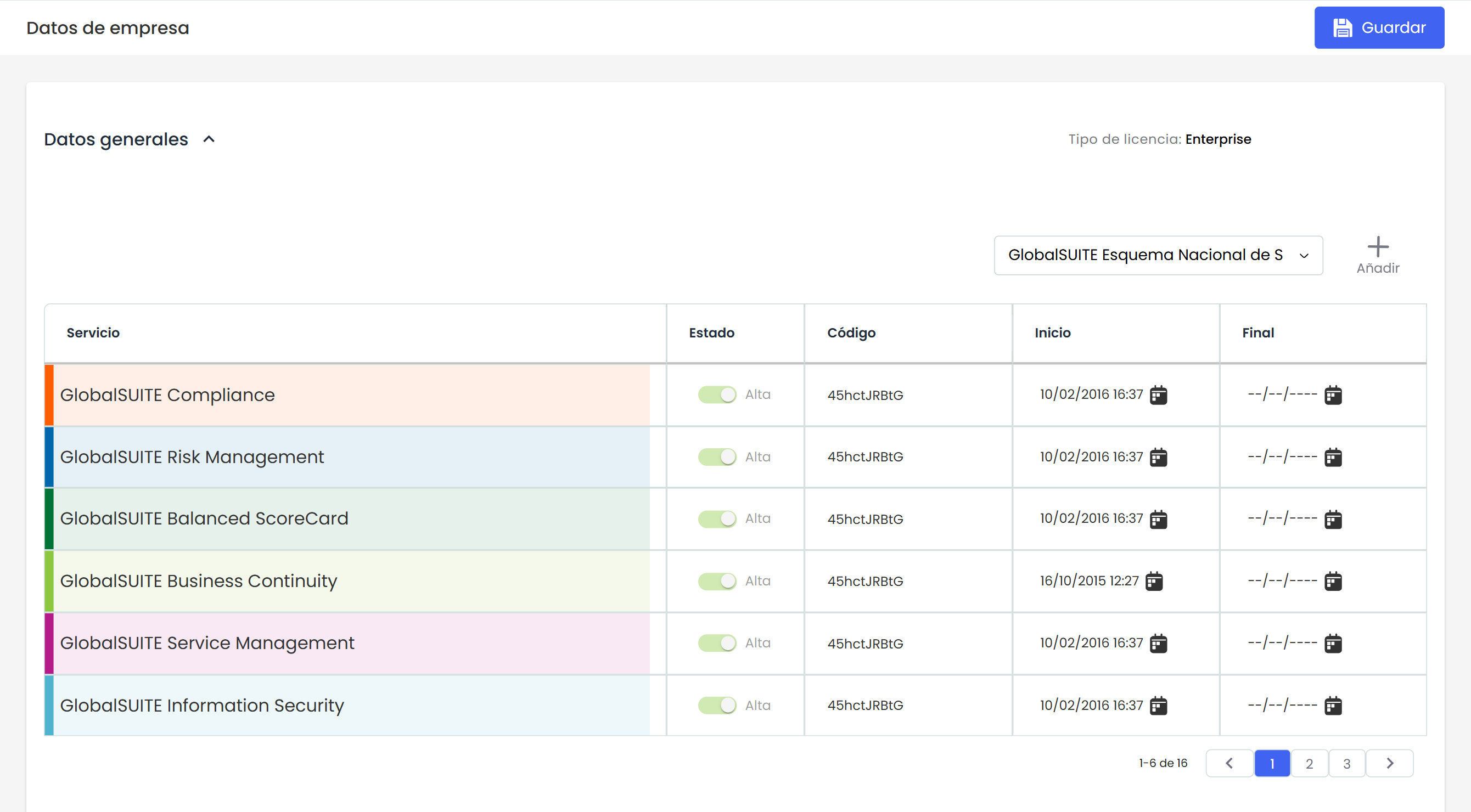
Task: Click the Añadir plus icon
Action: point(1377,247)
